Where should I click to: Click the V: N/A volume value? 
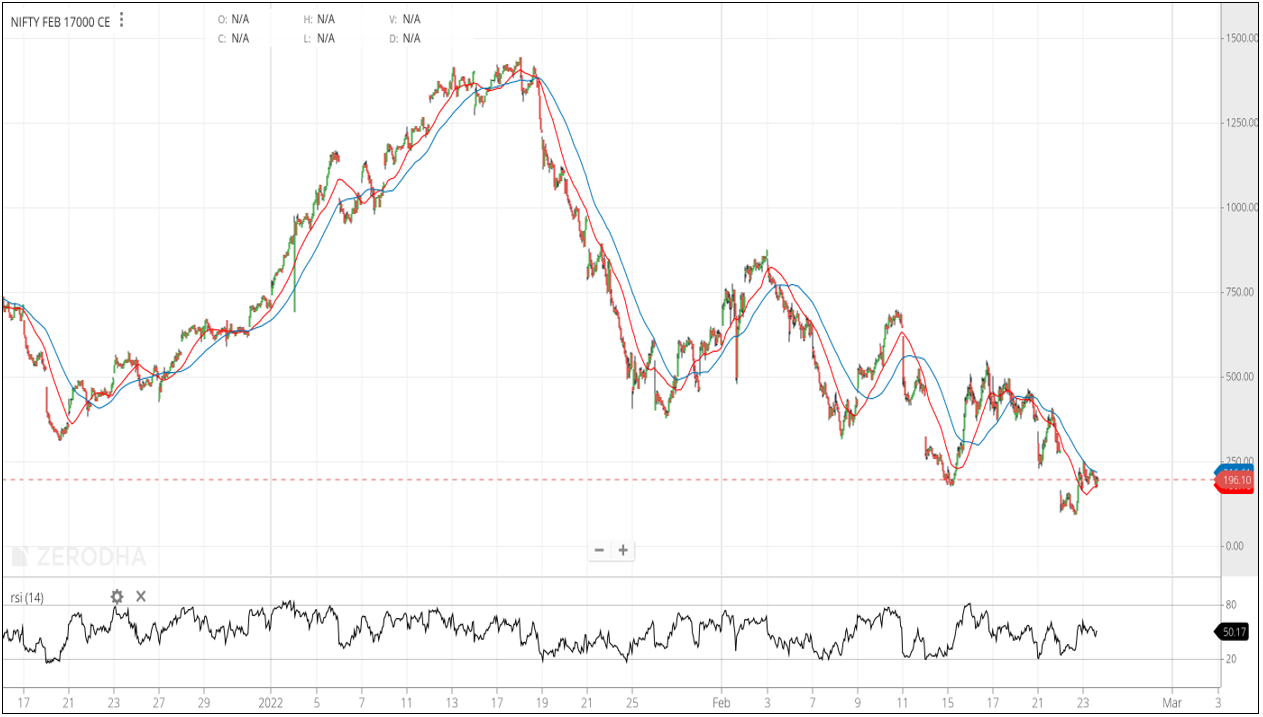405,19
